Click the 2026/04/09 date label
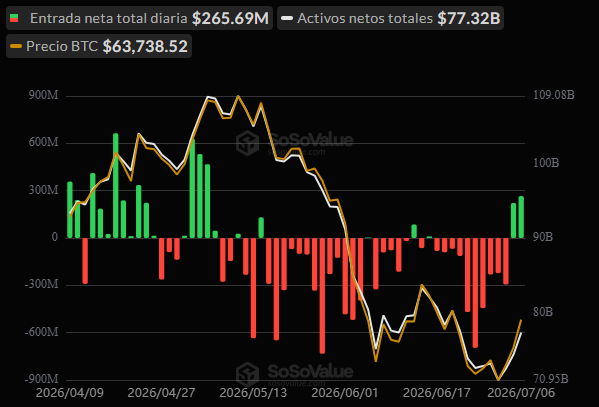599x407 pixels. pos(70,393)
